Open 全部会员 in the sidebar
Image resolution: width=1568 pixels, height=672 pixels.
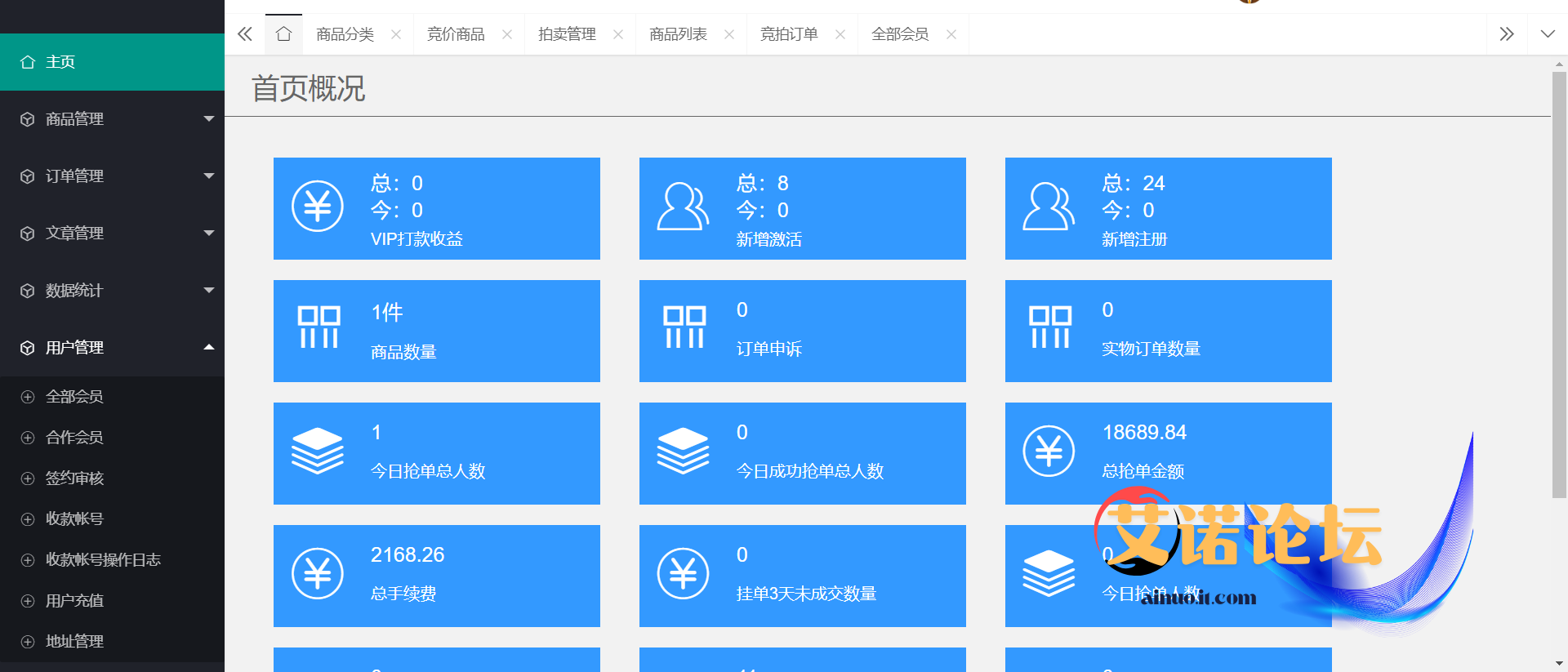(x=112, y=397)
